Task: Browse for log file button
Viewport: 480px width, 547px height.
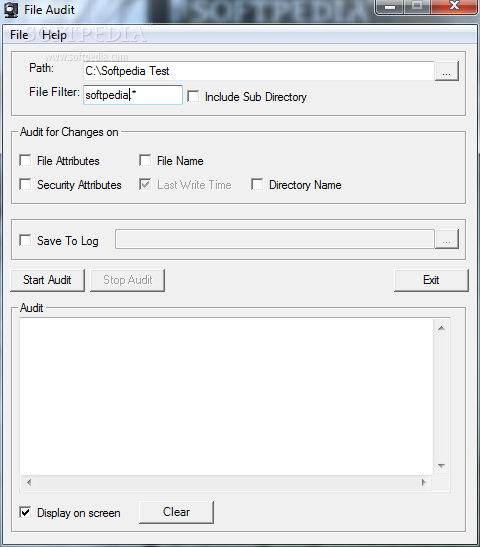Action: tap(447, 239)
